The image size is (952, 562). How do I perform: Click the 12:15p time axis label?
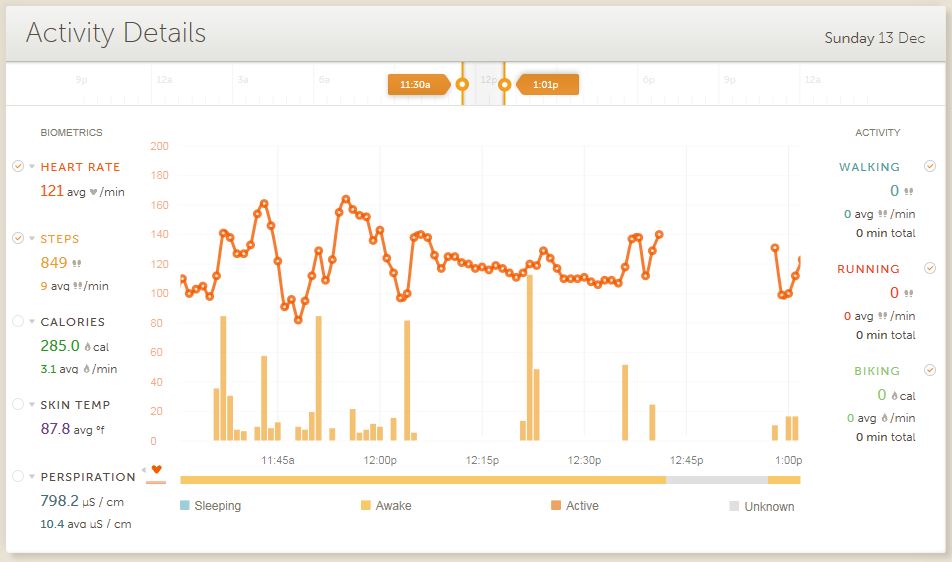point(482,460)
